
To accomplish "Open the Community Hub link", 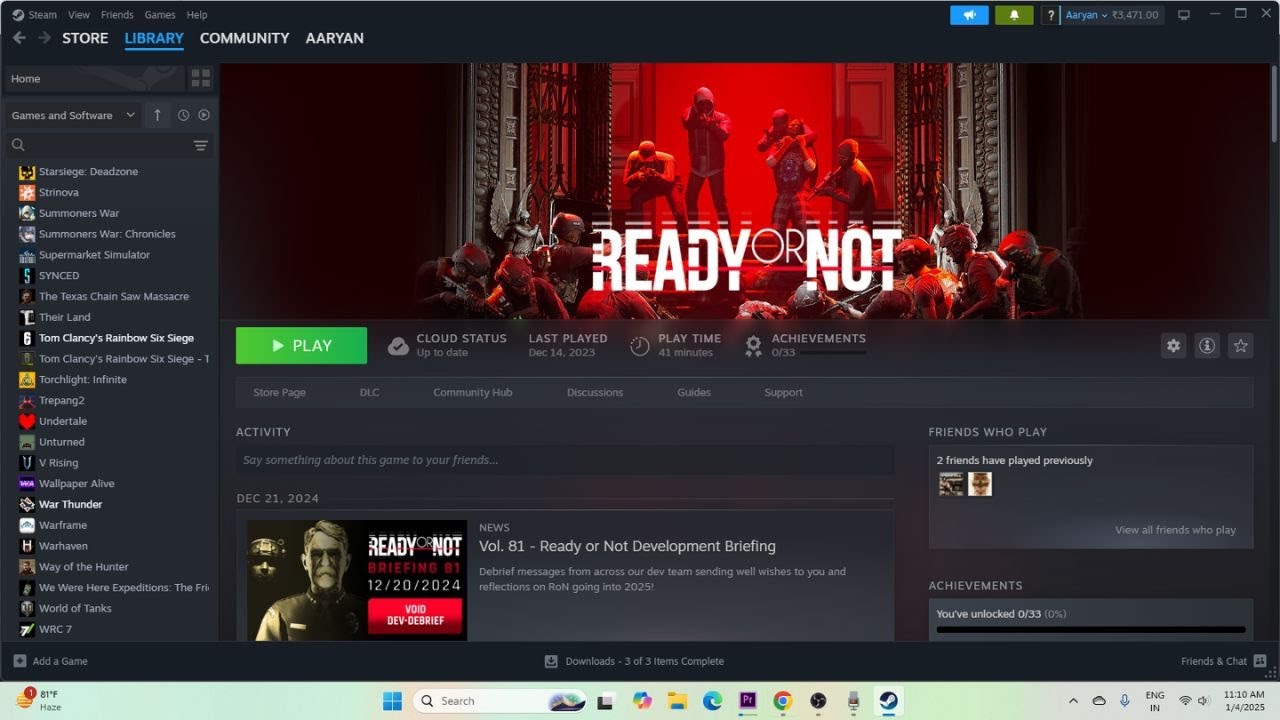I will [x=472, y=392].
